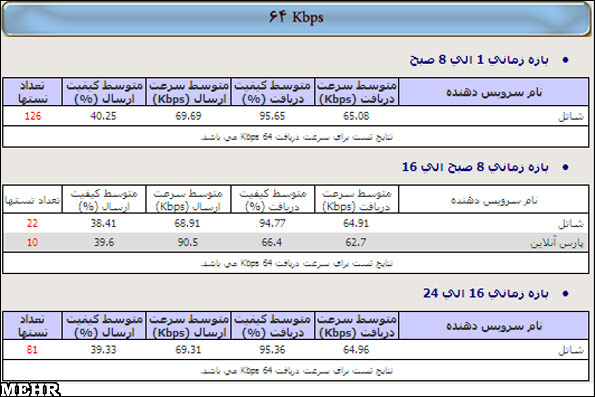Click the MEHR watermark logo
This screenshot has height=397, width=595.
point(30,390)
